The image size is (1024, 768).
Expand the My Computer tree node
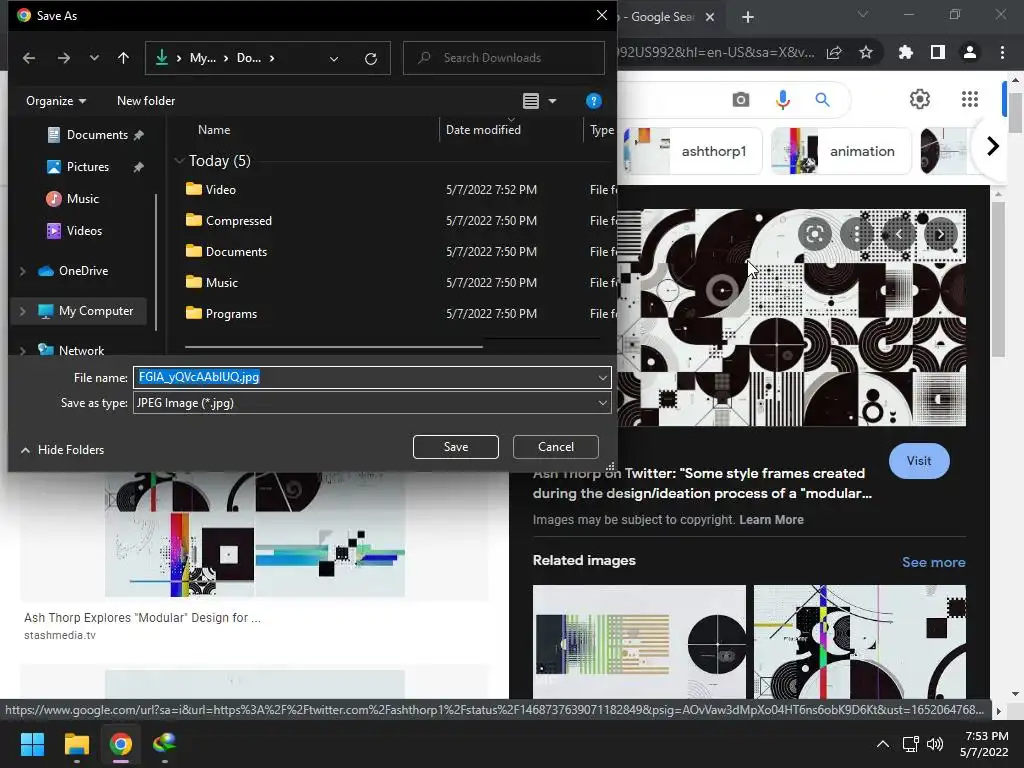pos(23,311)
